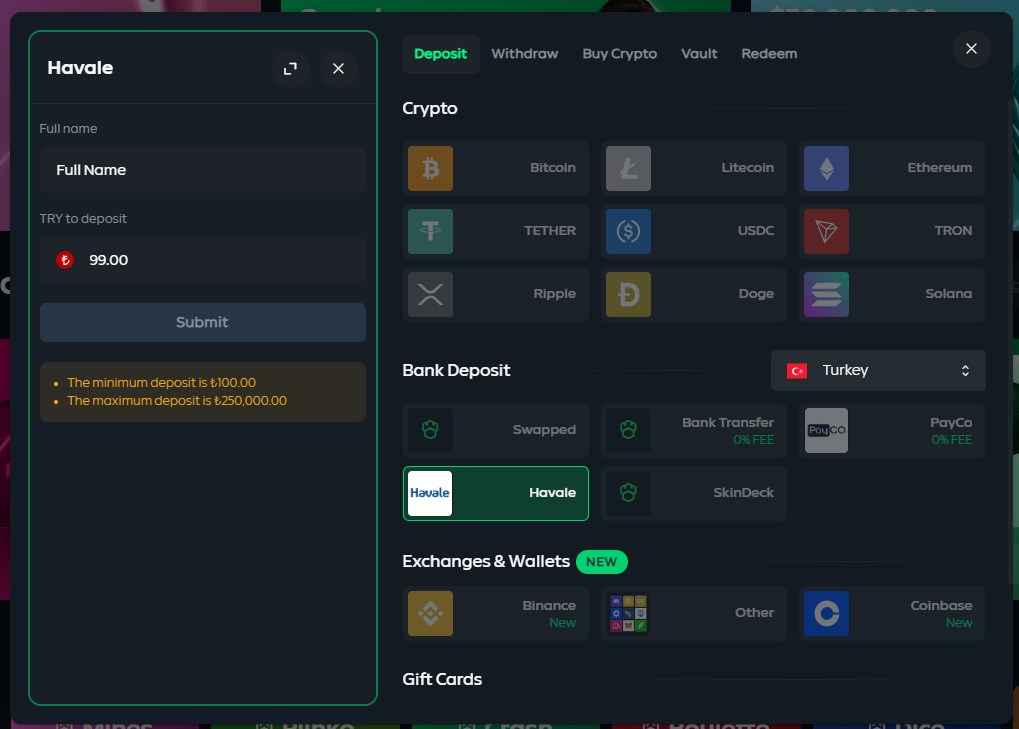Click the Swapped label text
Image resolution: width=1019 pixels, height=729 pixels.
coord(544,429)
